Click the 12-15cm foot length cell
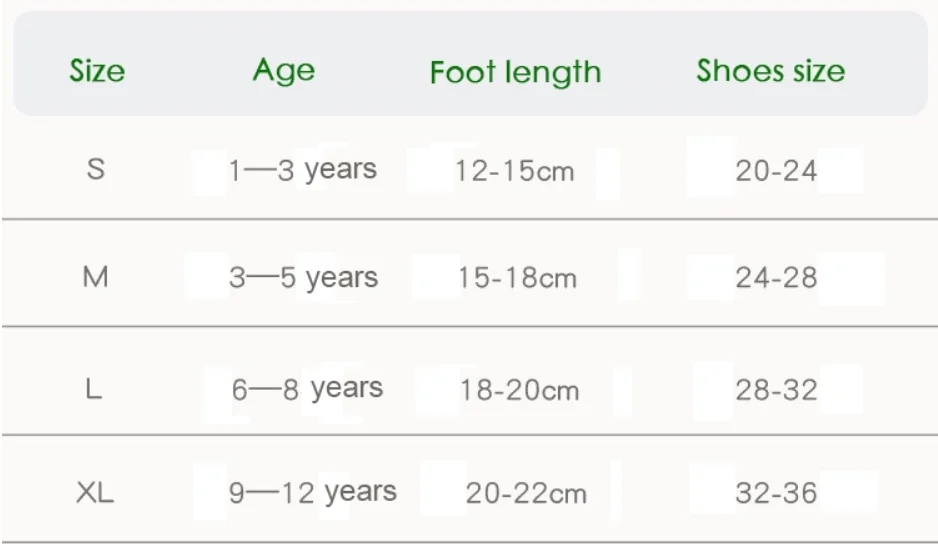This screenshot has width=938, height=544. click(x=514, y=171)
